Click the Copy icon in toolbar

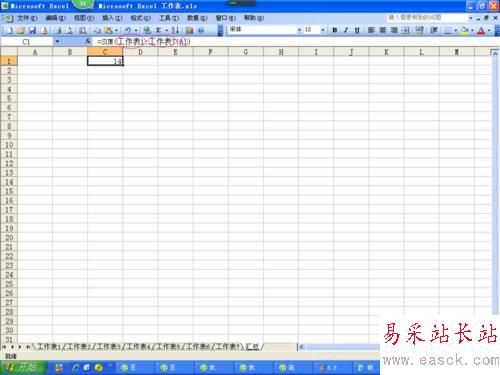pyautogui.click(x=97, y=30)
